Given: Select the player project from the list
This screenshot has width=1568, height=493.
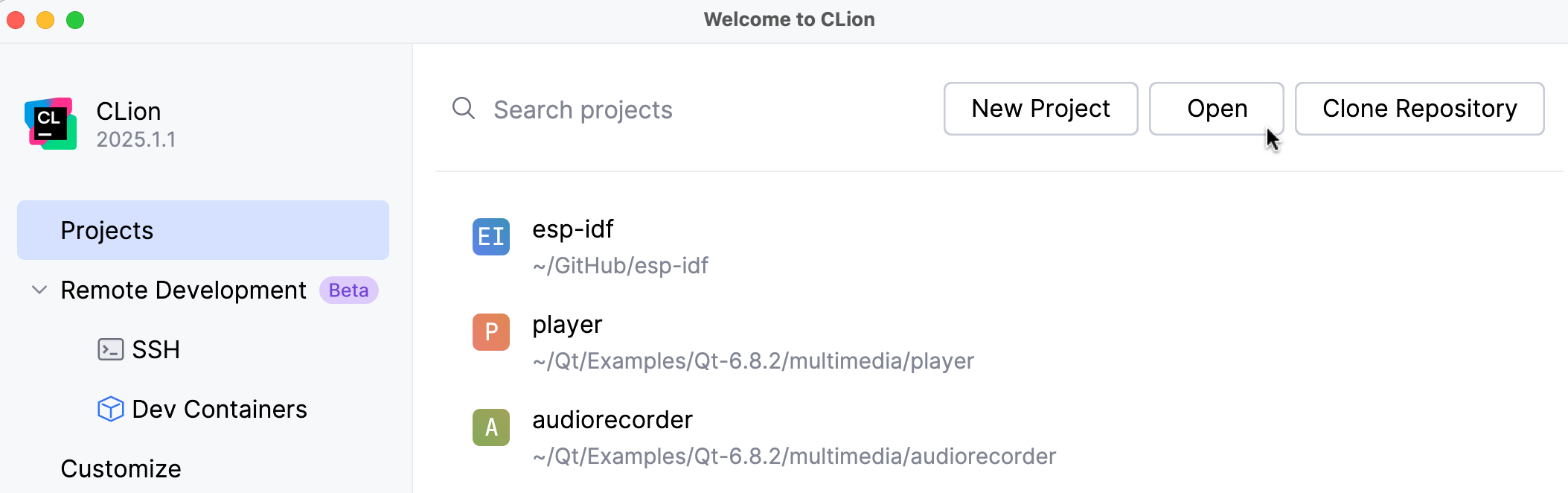Looking at the screenshot, I should (x=566, y=325).
